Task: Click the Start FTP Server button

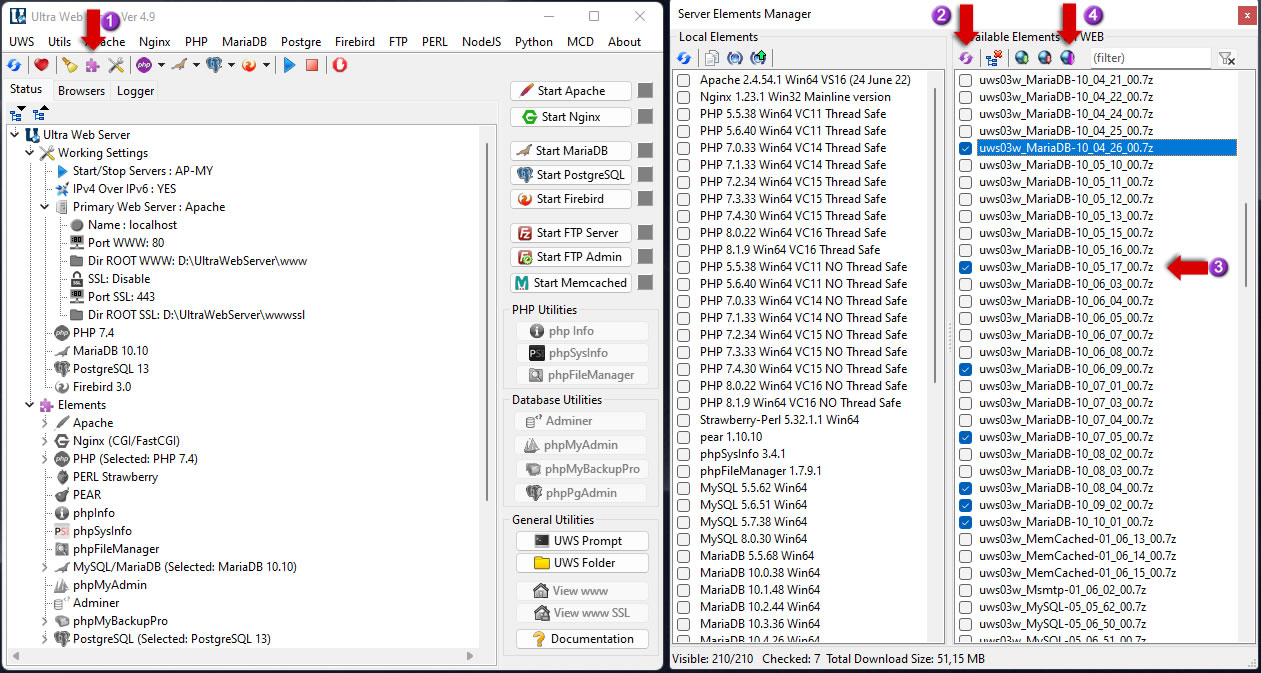Action: tap(571, 233)
